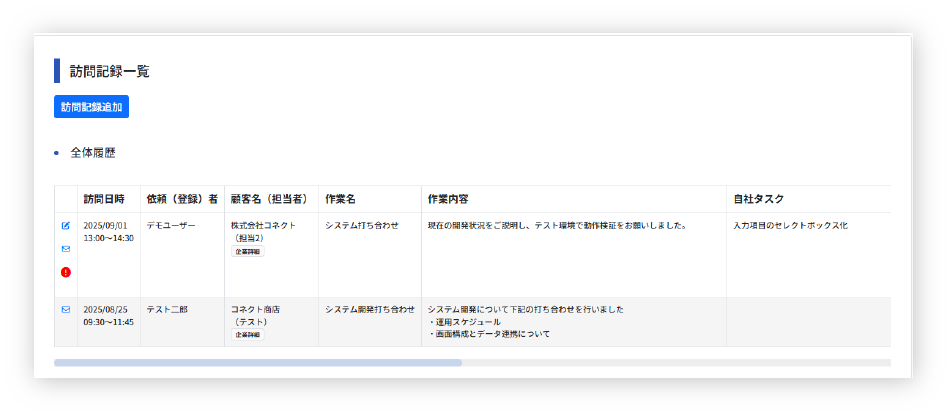Click the 作業内容 column header

[447, 199]
